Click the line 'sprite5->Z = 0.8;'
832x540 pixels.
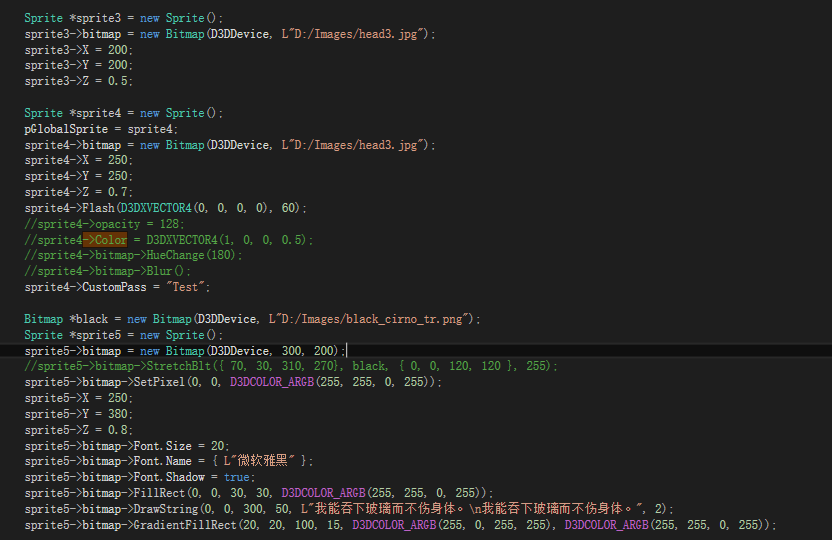click(79, 430)
